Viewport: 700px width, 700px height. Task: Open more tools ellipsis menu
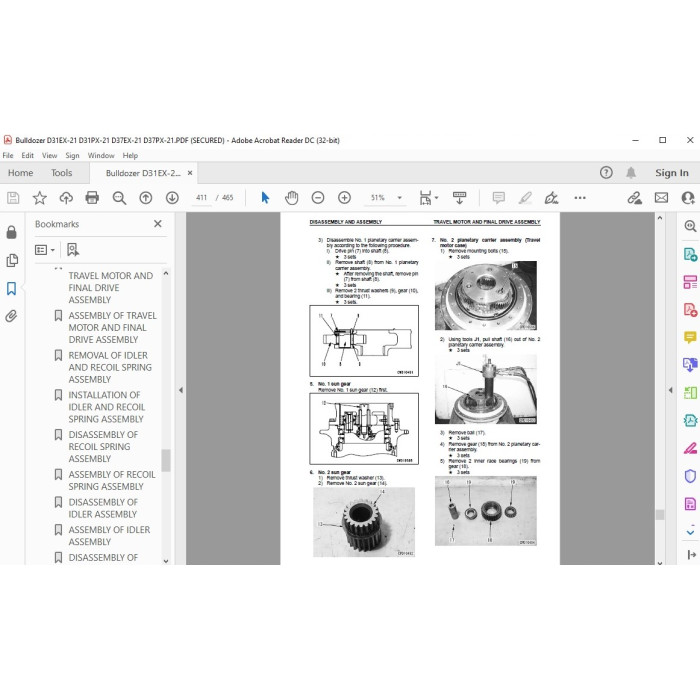click(x=580, y=198)
